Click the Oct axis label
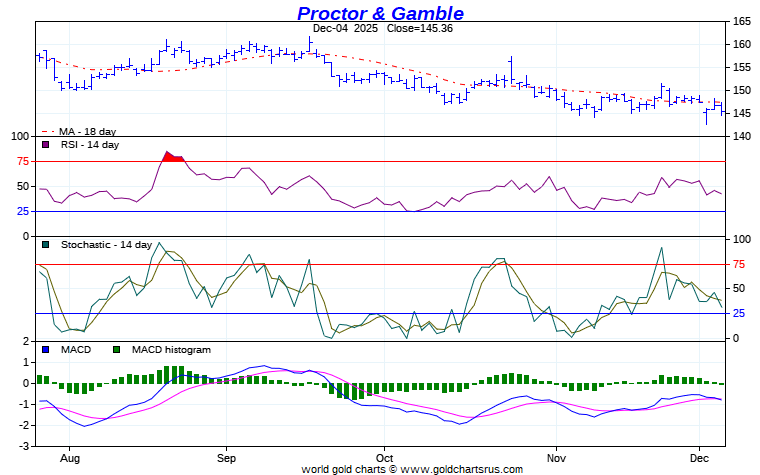The image size is (760, 475). click(x=384, y=458)
